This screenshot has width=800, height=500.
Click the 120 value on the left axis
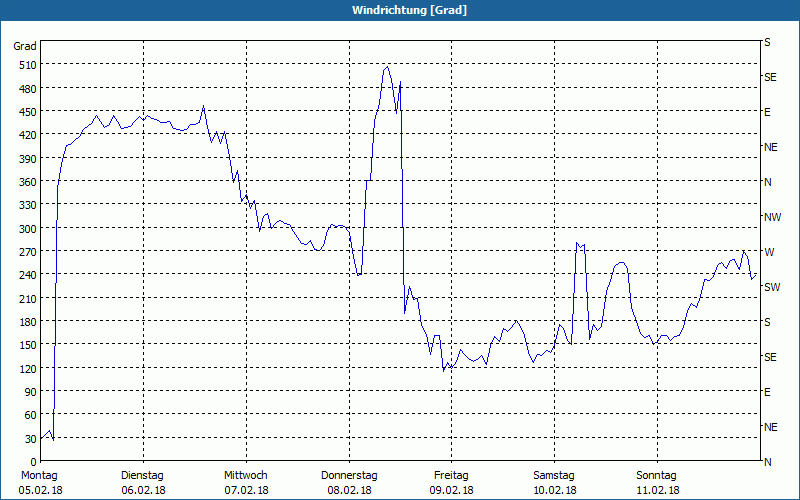tap(28, 369)
